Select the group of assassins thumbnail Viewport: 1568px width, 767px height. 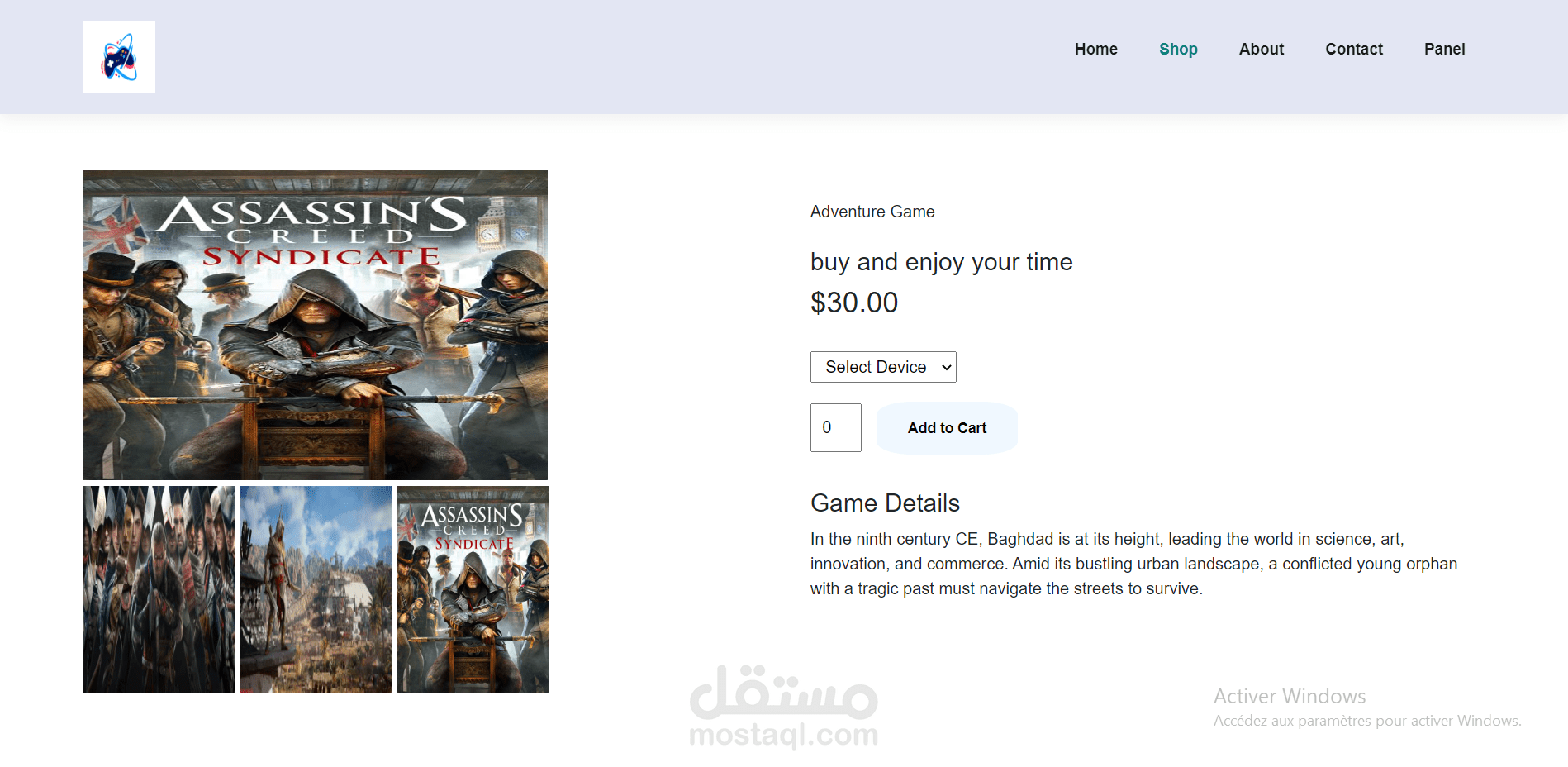[159, 589]
